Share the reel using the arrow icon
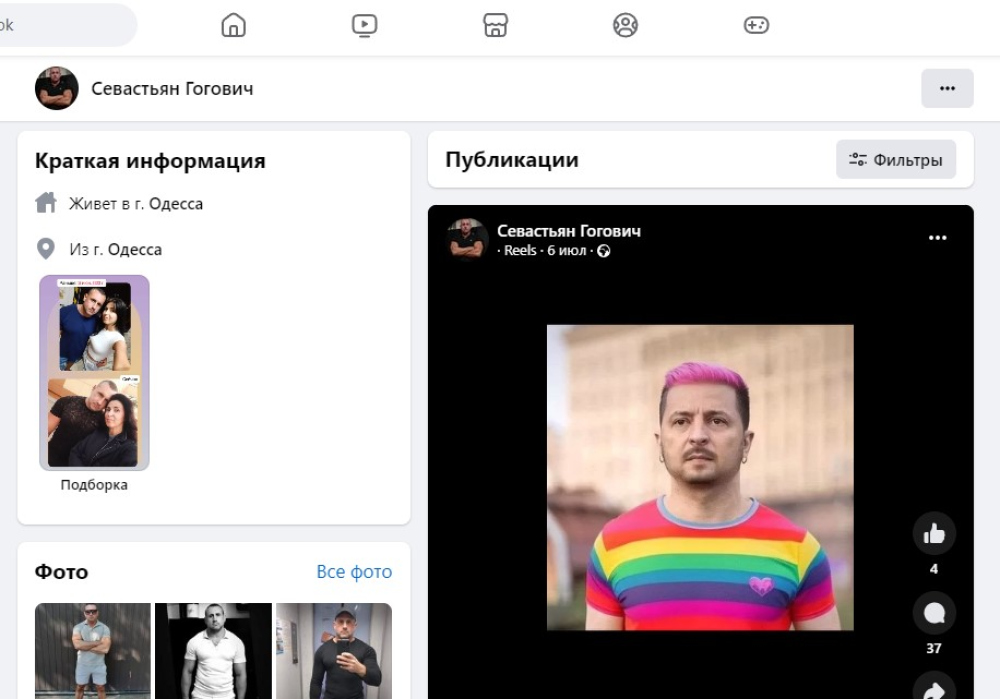 934,688
